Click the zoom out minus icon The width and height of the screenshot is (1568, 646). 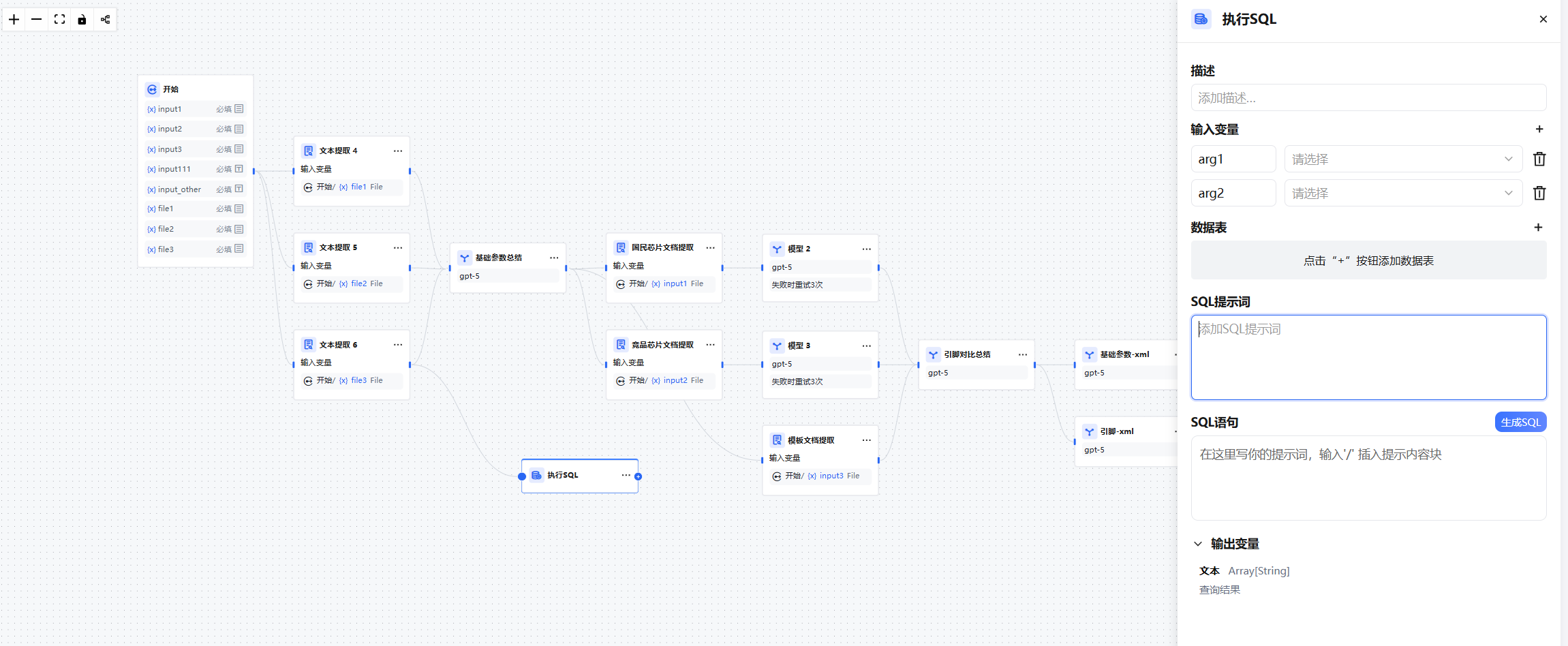pos(37,19)
